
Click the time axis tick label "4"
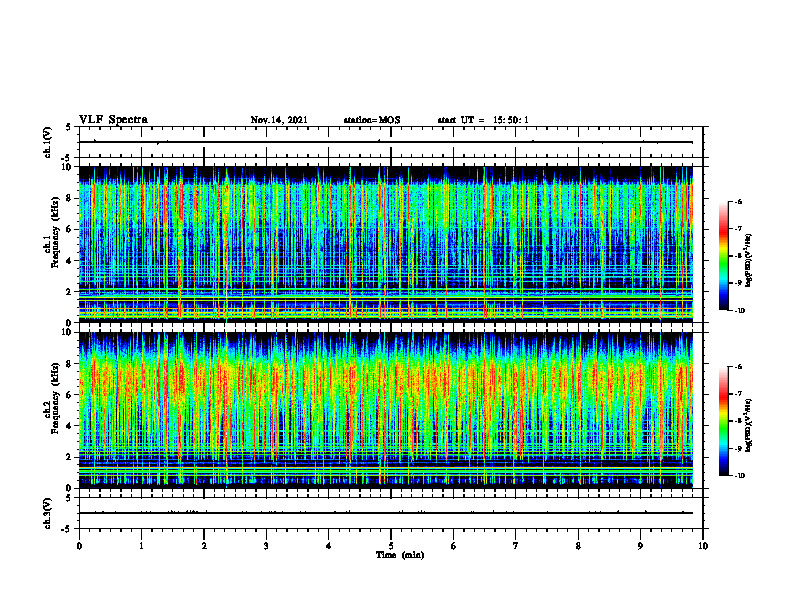coord(329,546)
